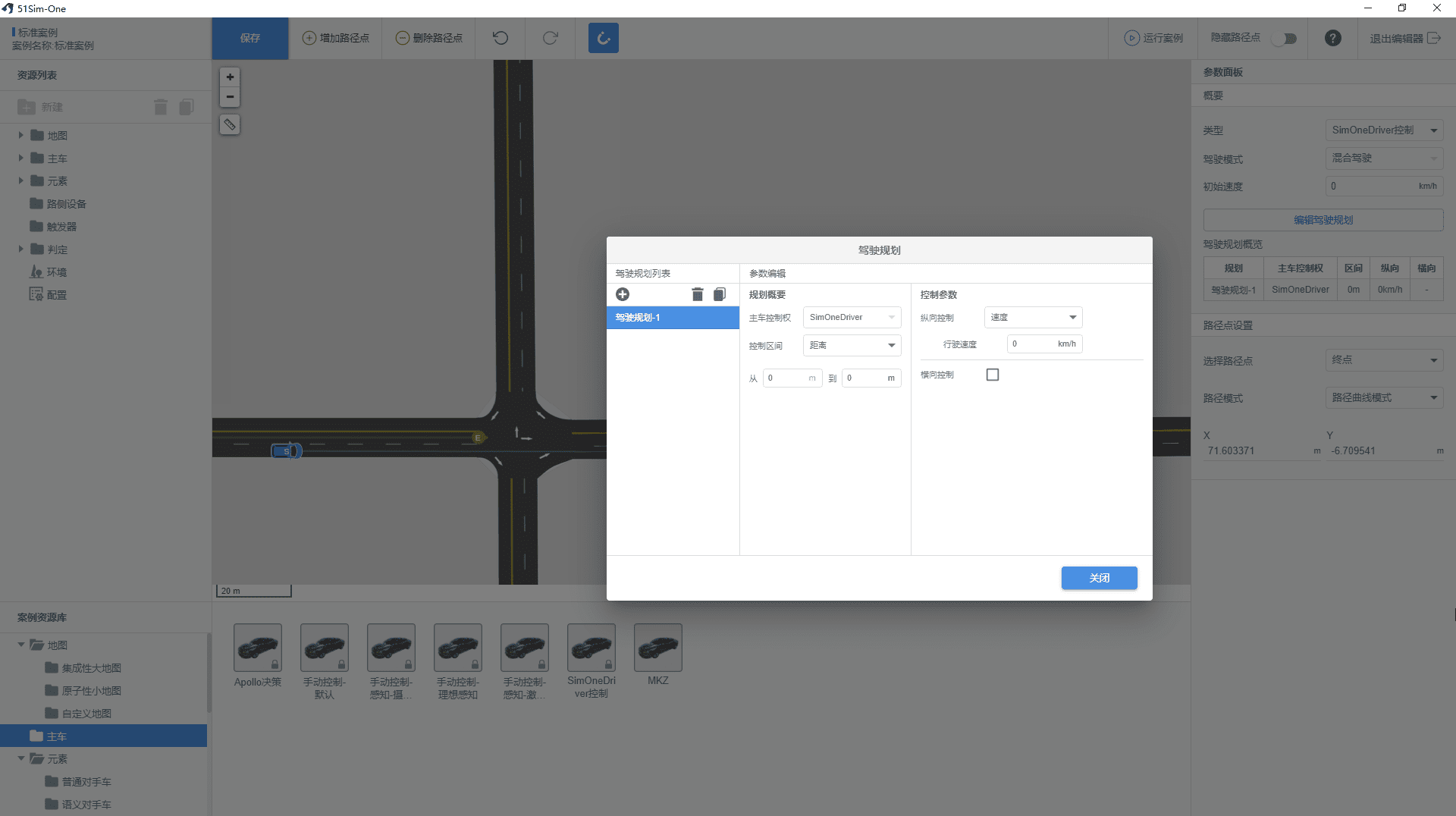The height and width of the screenshot is (816, 1456).
Task: Click the 驾驶规划-1 cell in overview table
Action: (x=1234, y=290)
